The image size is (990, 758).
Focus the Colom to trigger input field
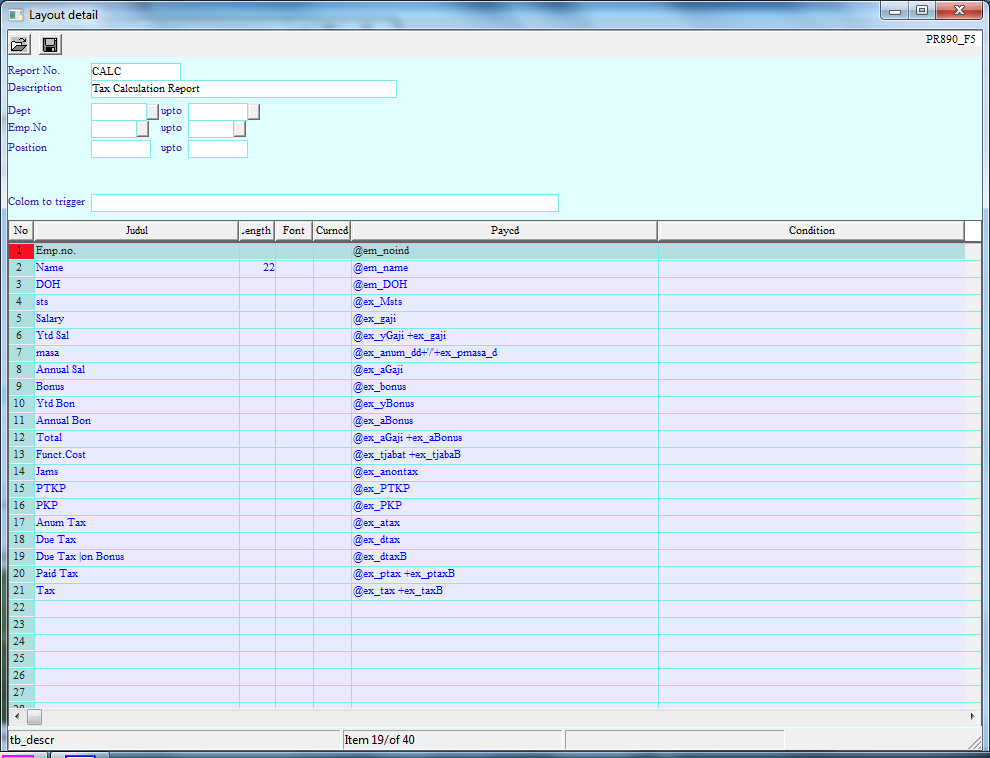(x=324, y=203)
